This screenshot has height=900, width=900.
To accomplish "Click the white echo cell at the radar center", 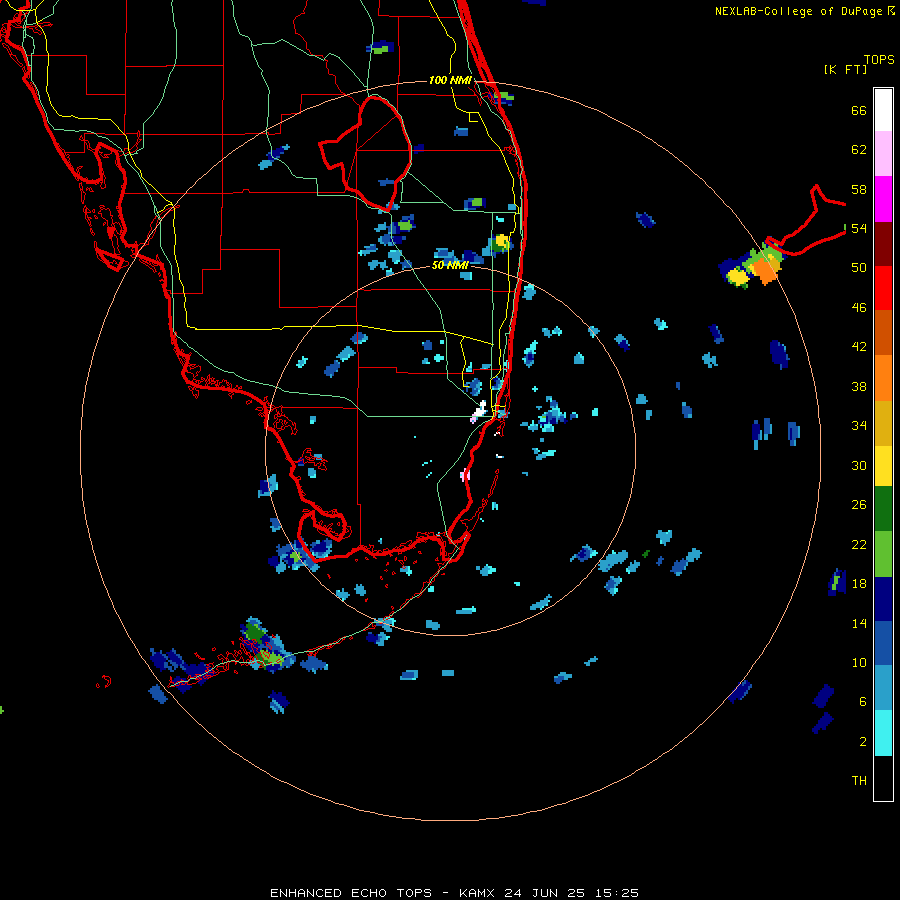I will (479, 412).
